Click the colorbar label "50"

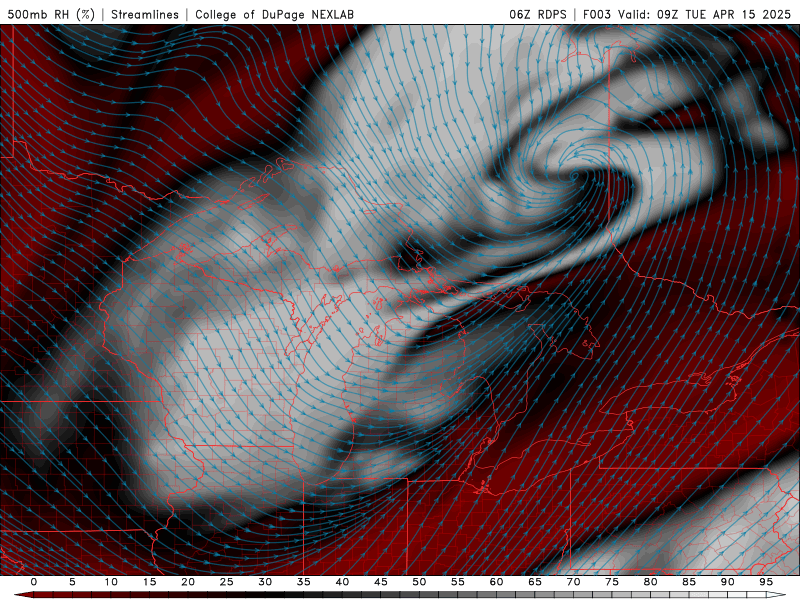pyautogui.click(x=419, y=582)
